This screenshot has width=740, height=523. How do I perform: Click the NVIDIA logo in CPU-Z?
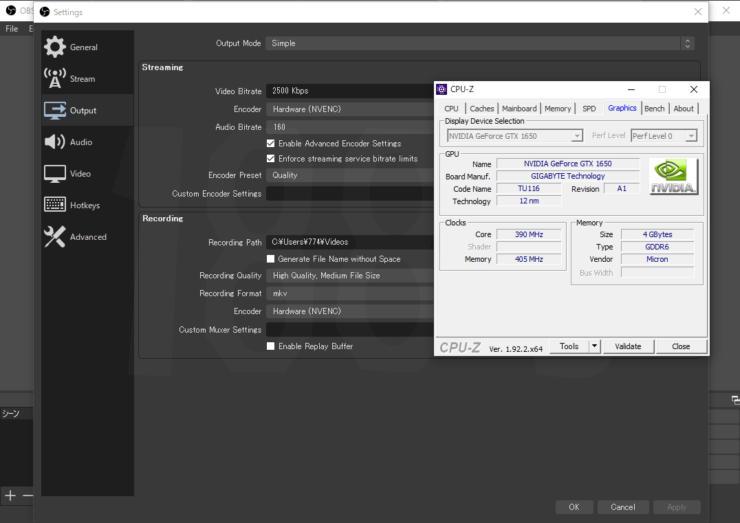pyautogui.click(x=673, y=176)
